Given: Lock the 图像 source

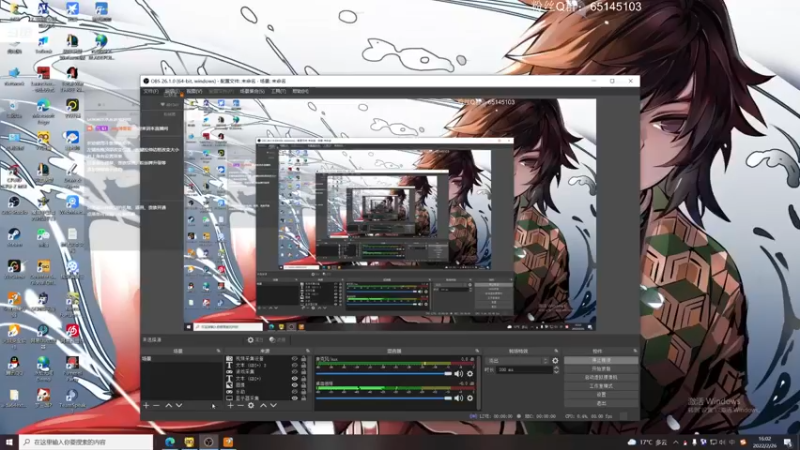Looking at the screenshot, I should pyautogui.click(x=304, y=385).
